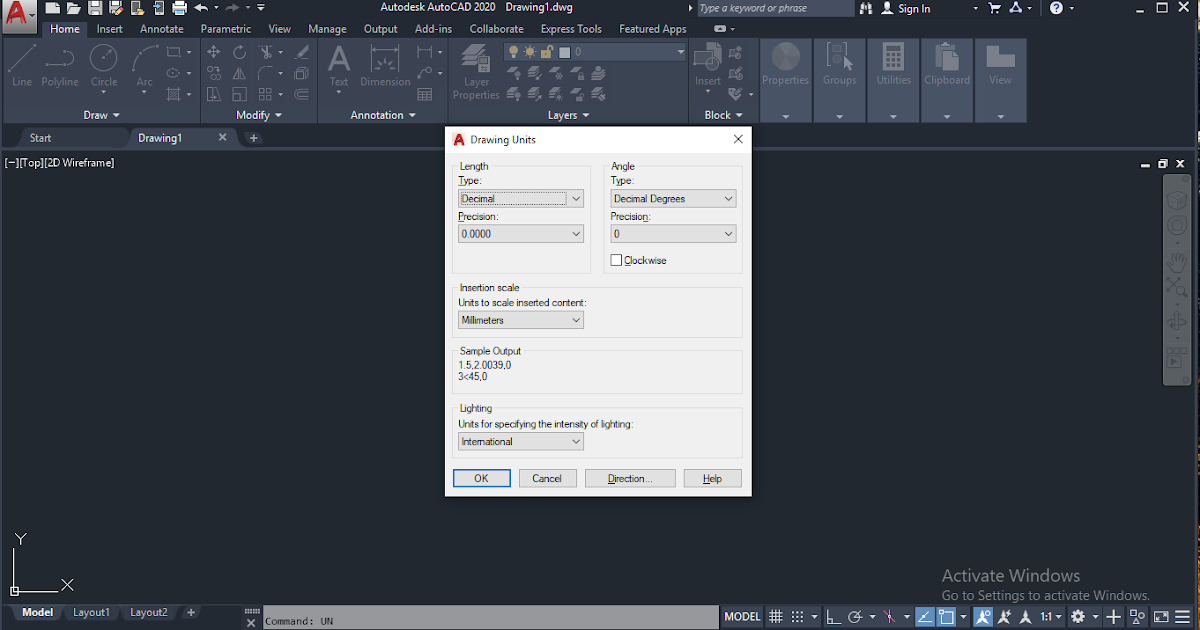Image resolution: width=1200 pixels, height=630 pixels.
Task: Switch to the Annotate ribbon tab
Action: [x=161, y=28]
